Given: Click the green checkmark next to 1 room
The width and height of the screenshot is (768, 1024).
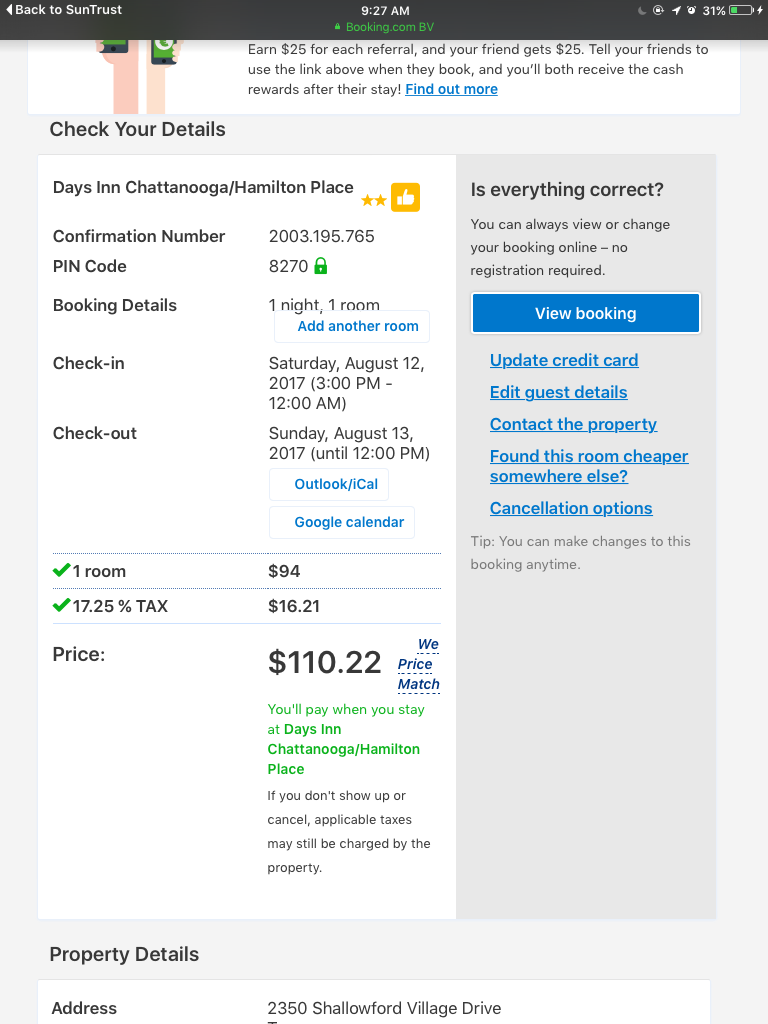Looking at the screenshot, I should 61,570.
